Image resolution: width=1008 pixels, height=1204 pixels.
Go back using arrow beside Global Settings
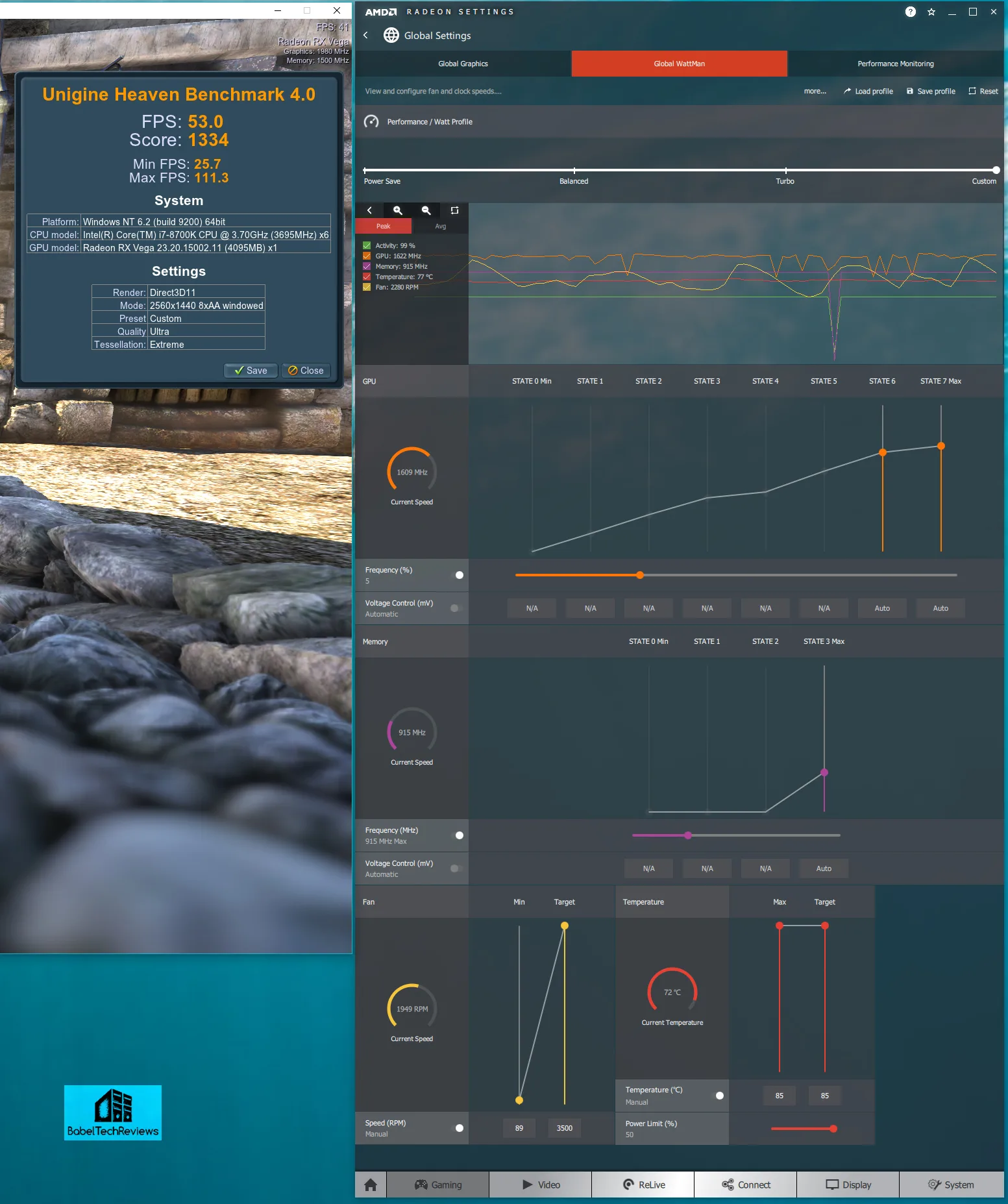tap(366, 35)
